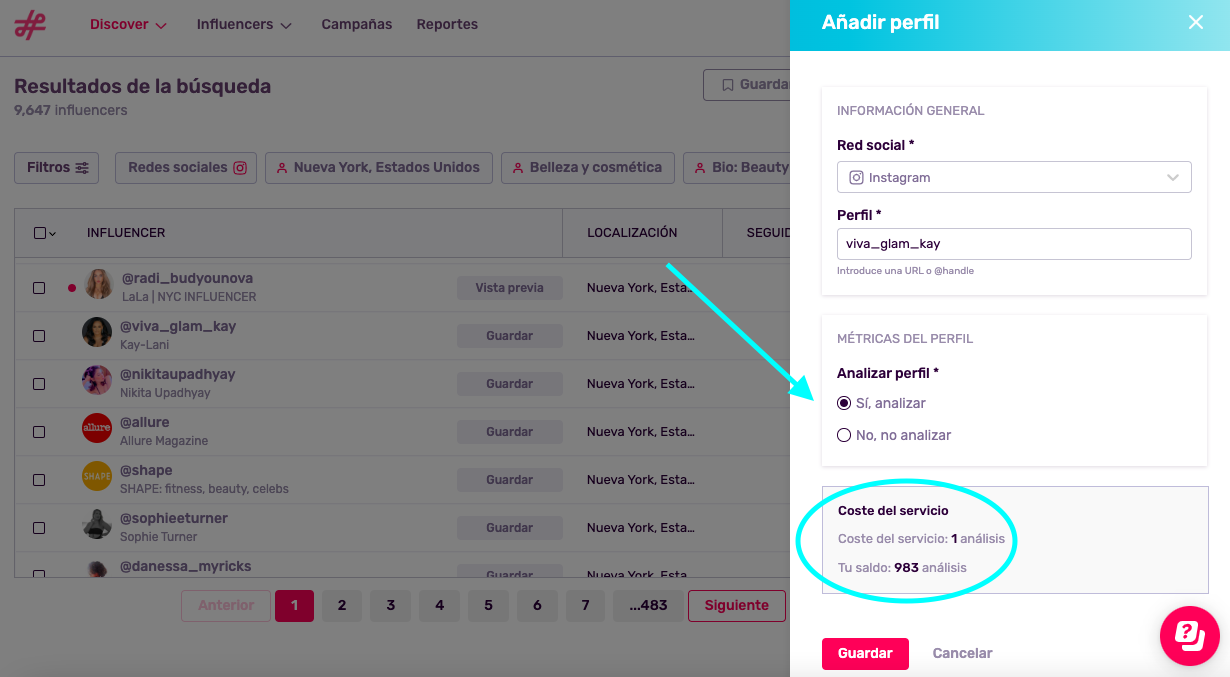The image size is (1230, 677).
Task: Open the Reportes section
Action: point(447,24)
